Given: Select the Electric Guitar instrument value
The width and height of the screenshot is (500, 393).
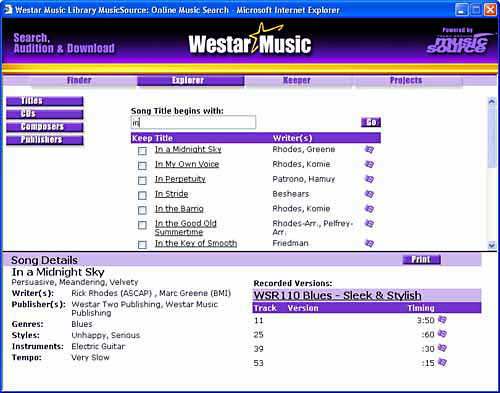Looking at the screenshot, I should pyautogui.click(x=98, y=346).
